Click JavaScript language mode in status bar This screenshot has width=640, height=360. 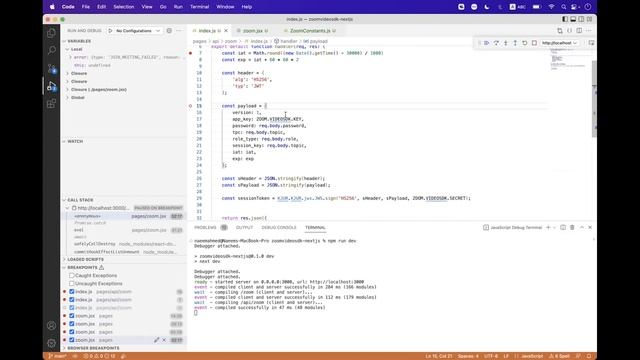pyautogui.click(x=532, y=356)
